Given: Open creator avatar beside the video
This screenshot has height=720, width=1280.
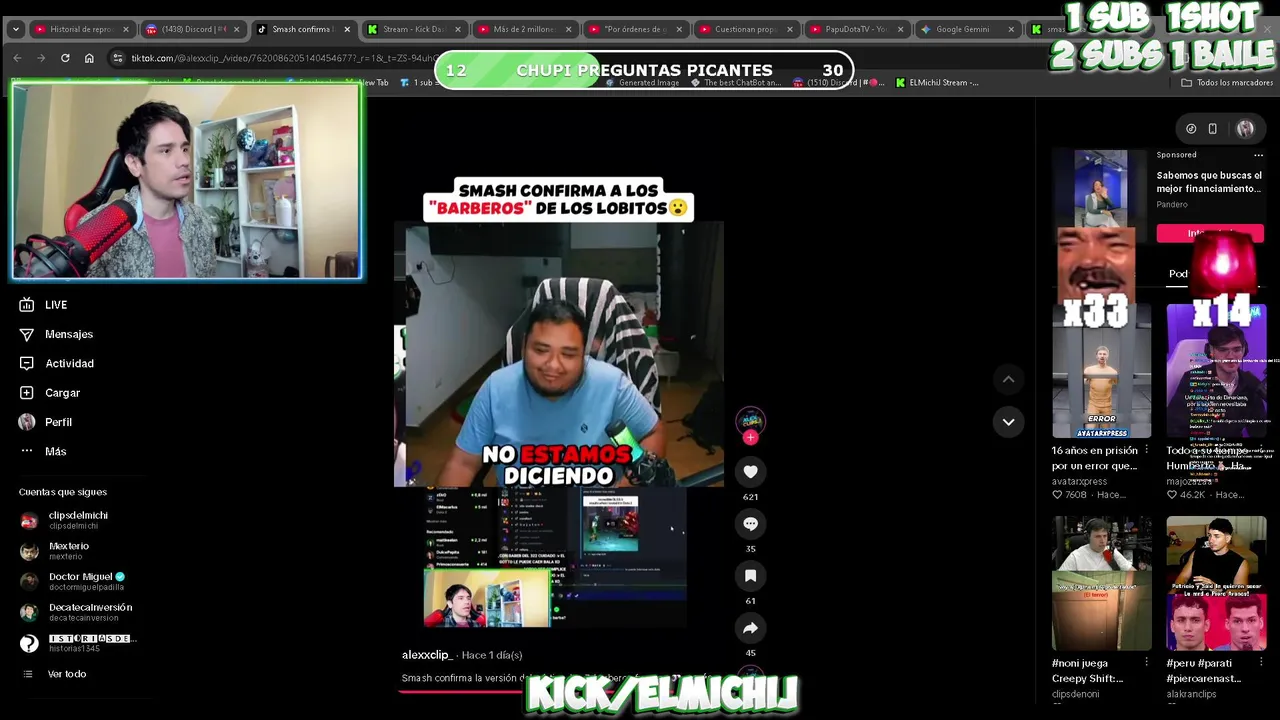Looking at the screenshot, I should (x=750, y=420).
